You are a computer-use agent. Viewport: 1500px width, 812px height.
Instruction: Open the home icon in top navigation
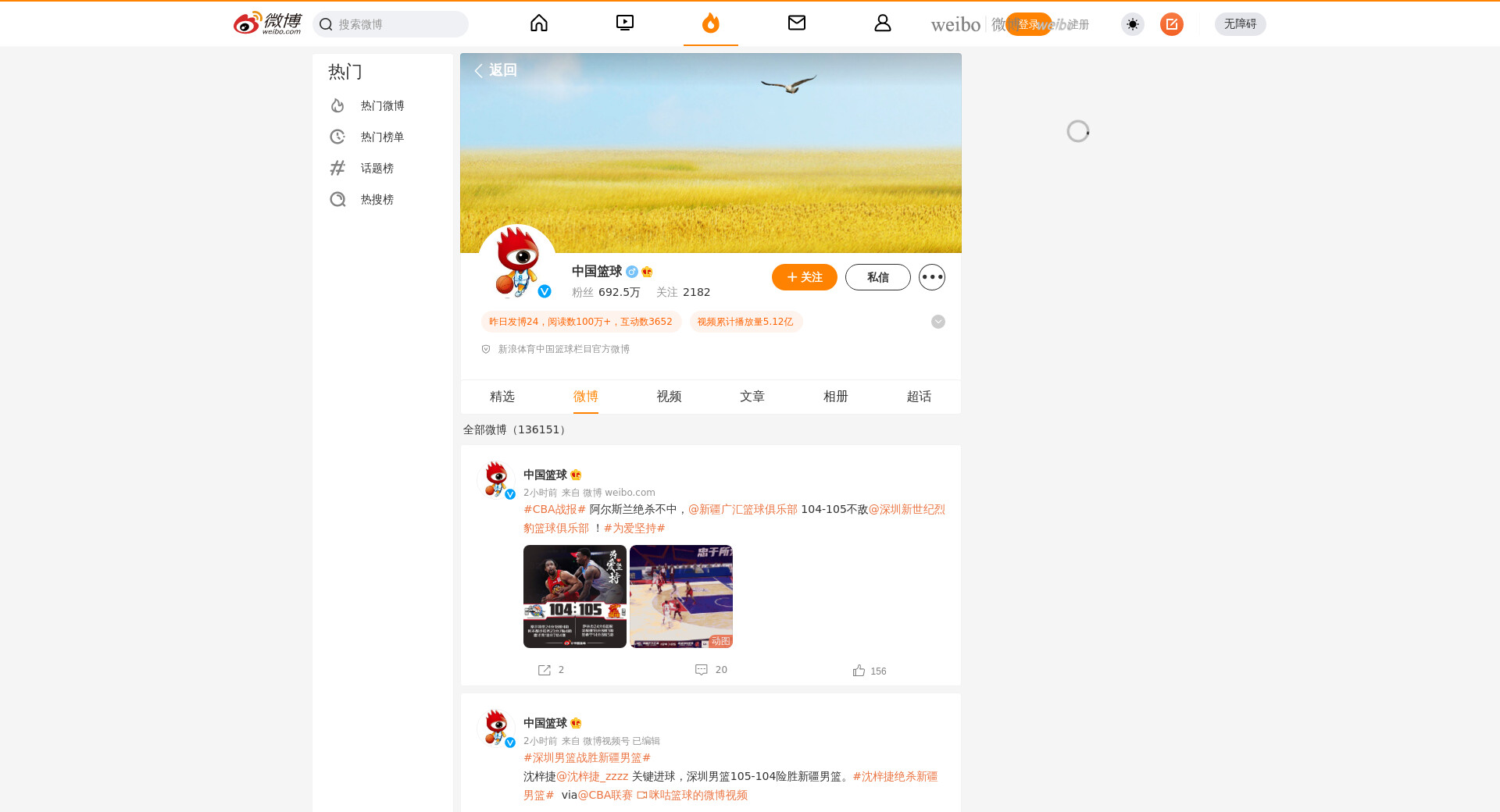click(539, 23)
